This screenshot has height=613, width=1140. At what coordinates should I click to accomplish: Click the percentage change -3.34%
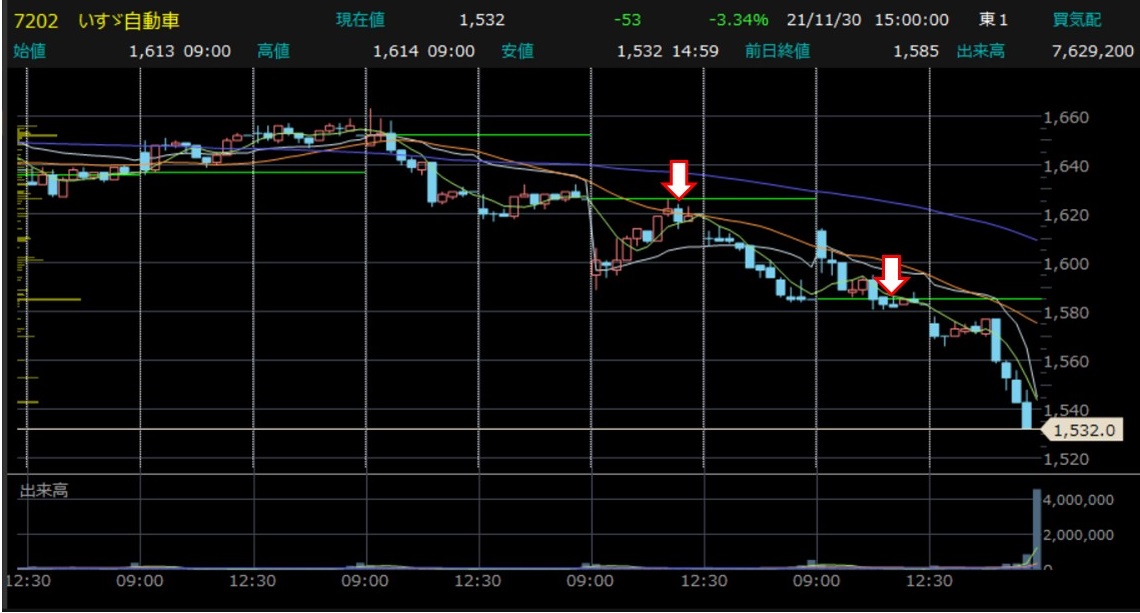739,20
